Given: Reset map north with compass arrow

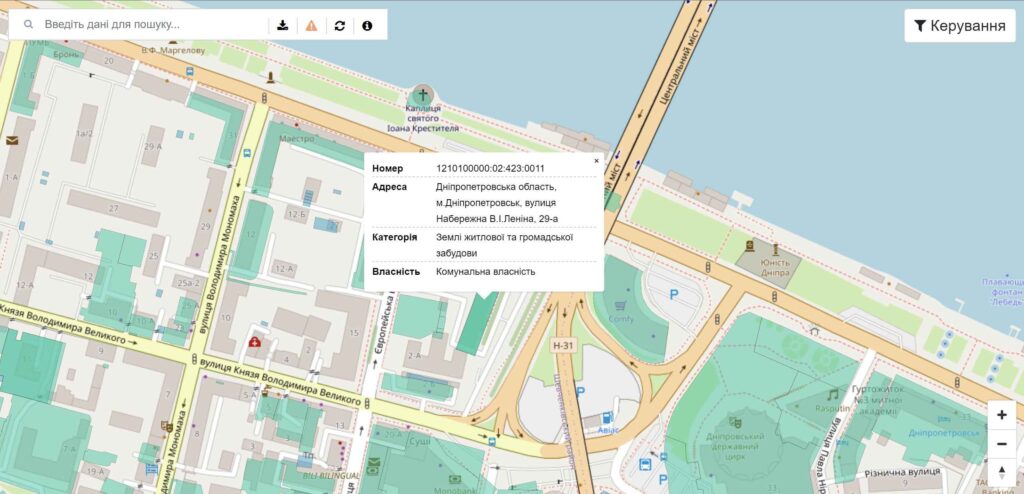Looking at the screenshot, I should pyautogui.click(x=1001, y=472).
